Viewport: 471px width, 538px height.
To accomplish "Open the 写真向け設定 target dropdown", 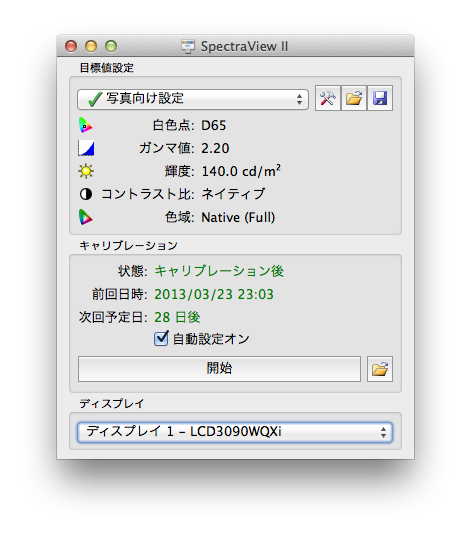I will [x=193, y=100].
